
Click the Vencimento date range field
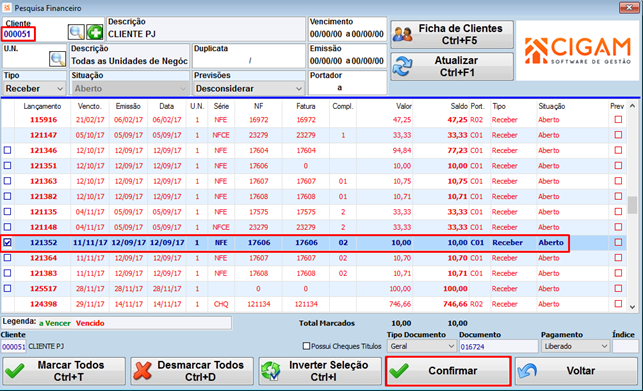coord(347,34)
